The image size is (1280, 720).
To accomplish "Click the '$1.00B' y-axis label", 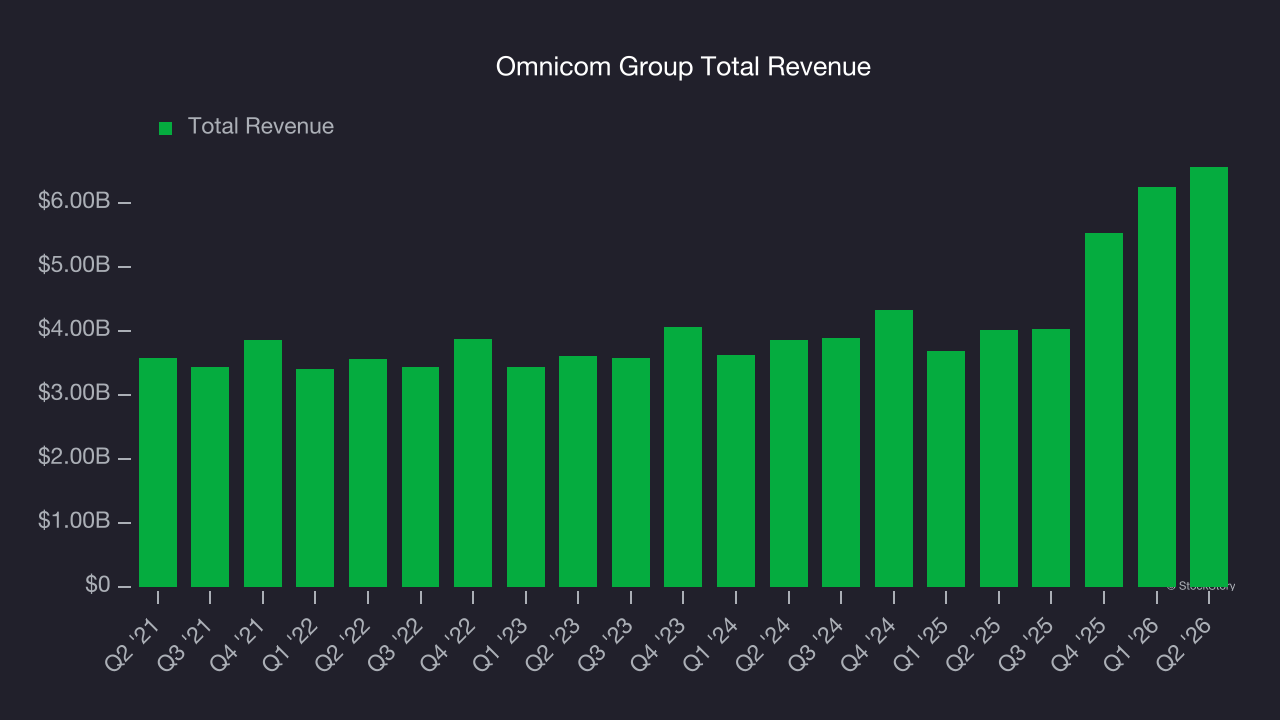I will (72, 521).
